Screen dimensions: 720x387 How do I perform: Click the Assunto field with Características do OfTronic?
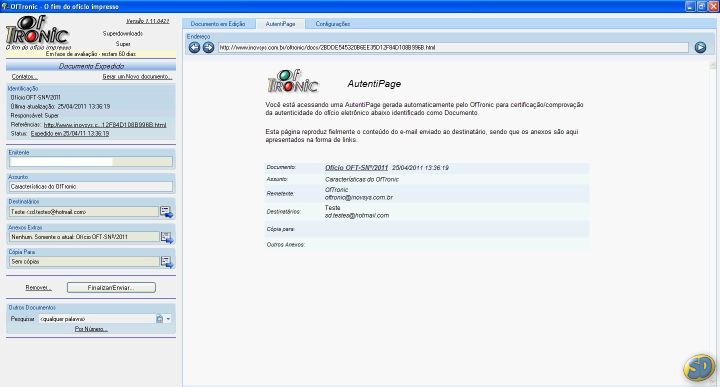91,186
